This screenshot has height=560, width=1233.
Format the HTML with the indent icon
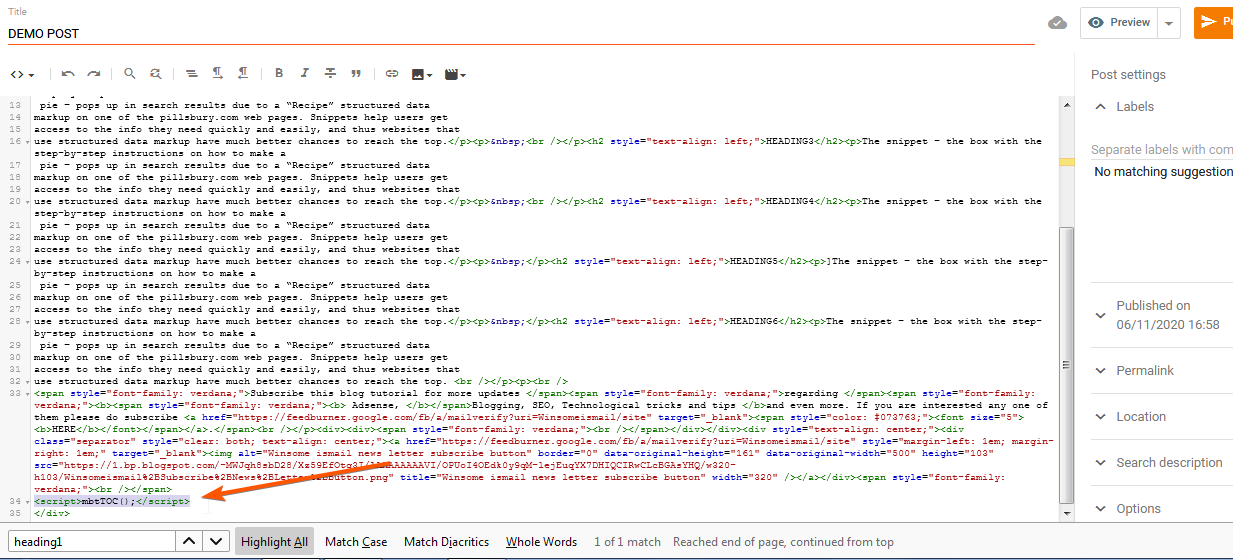pos(192,74)
